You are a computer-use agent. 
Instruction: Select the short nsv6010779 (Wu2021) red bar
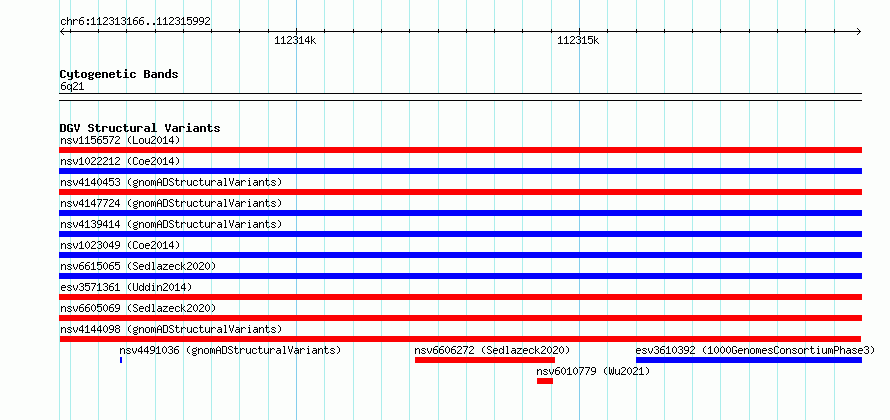tap(545, 381)
